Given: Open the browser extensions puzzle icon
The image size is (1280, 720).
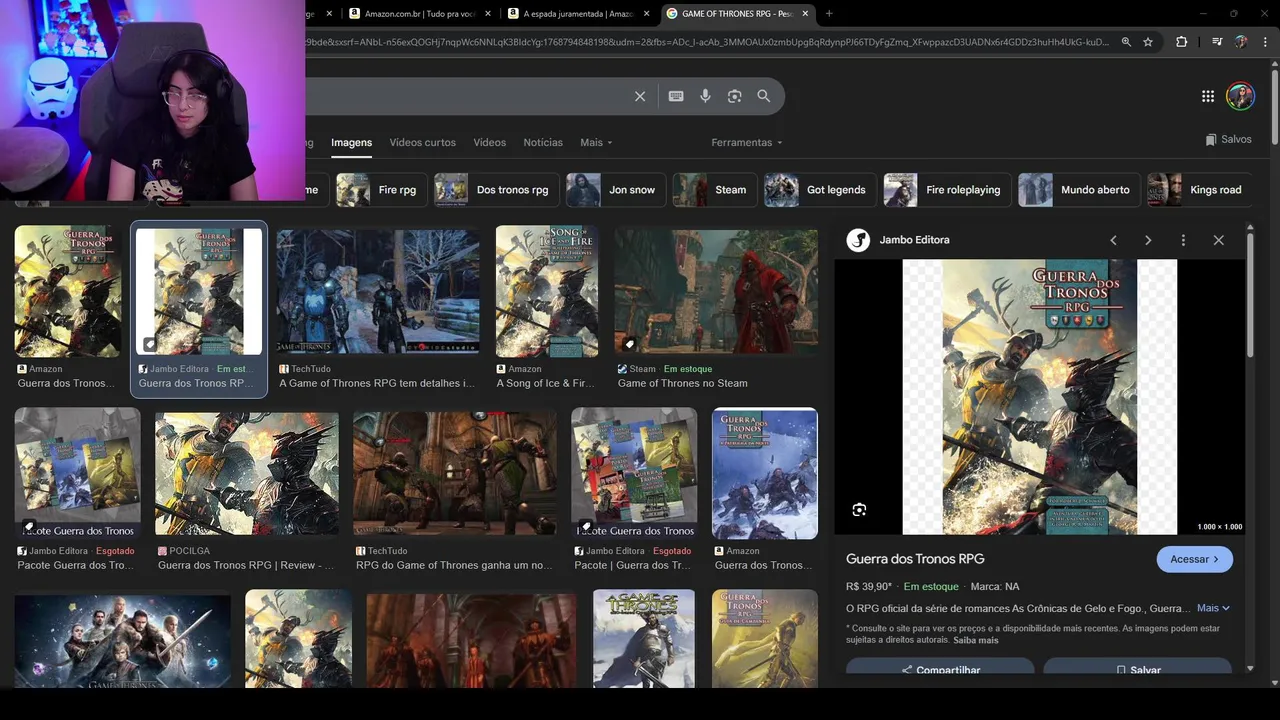Looking at the screenshot, I should click(1182, 42).
